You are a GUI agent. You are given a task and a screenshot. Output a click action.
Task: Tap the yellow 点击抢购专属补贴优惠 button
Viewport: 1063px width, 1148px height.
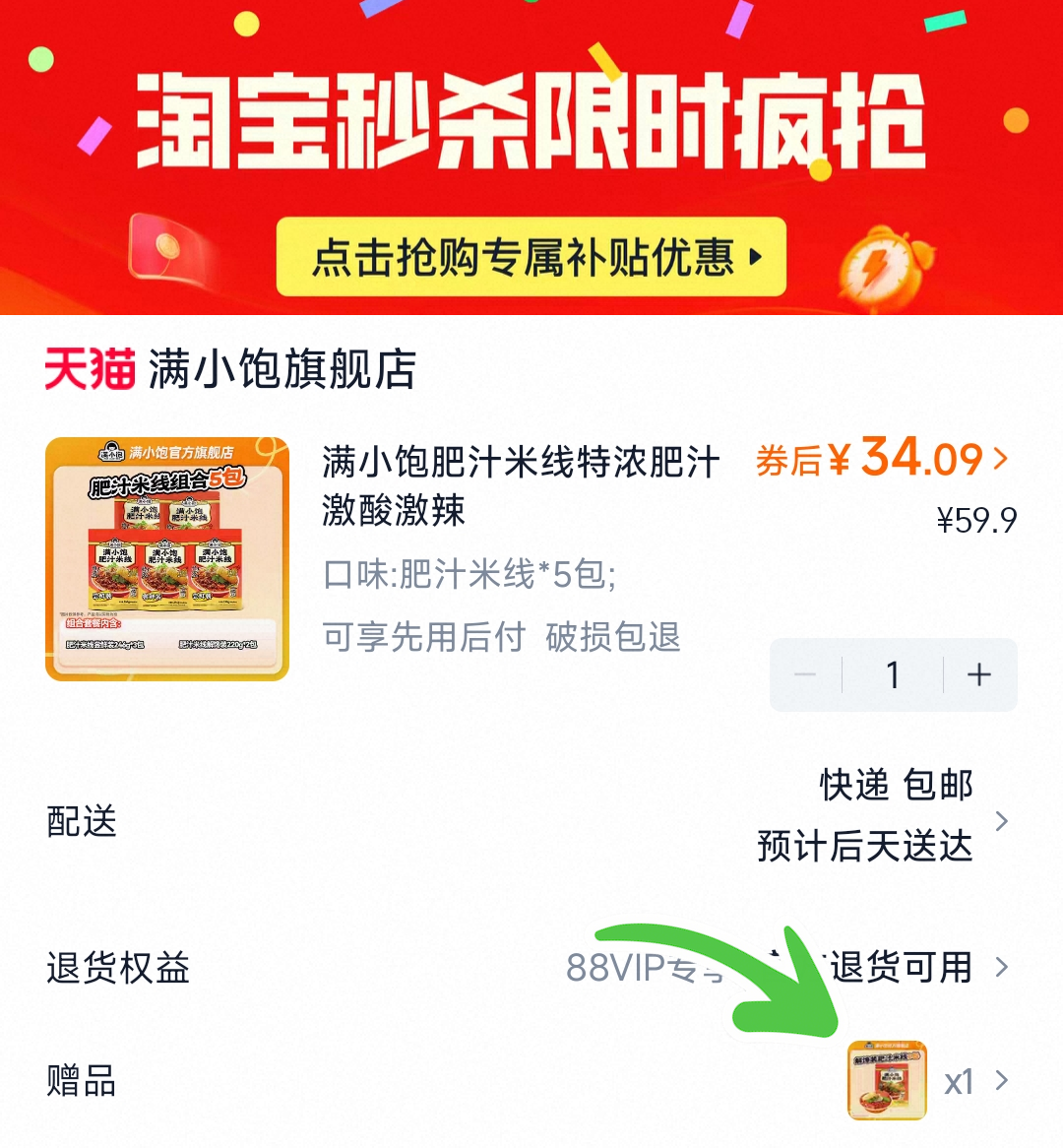(x=531, y=257)
